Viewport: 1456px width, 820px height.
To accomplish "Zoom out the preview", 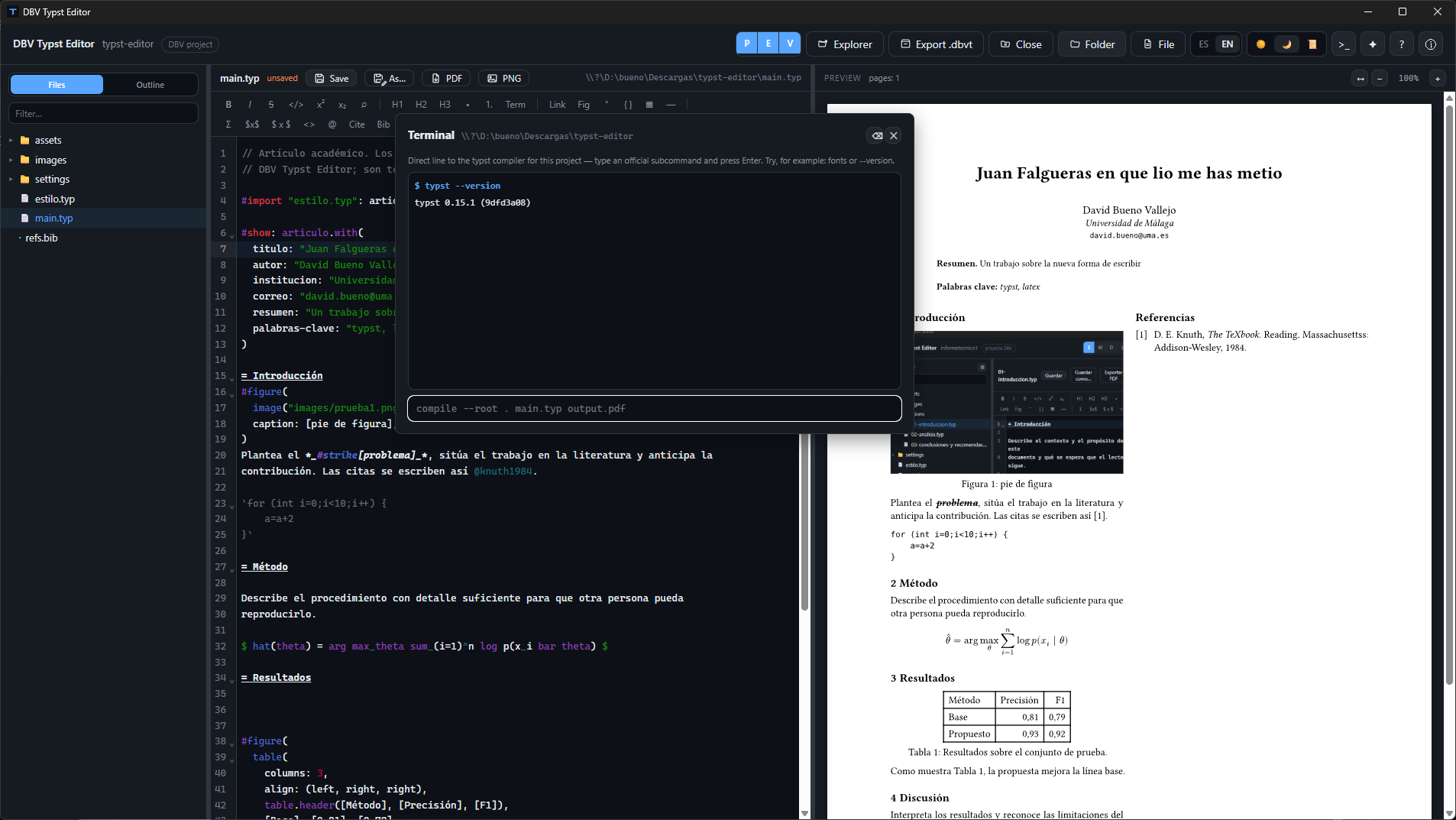I will pyautogui.click(x=1380, y=78).
